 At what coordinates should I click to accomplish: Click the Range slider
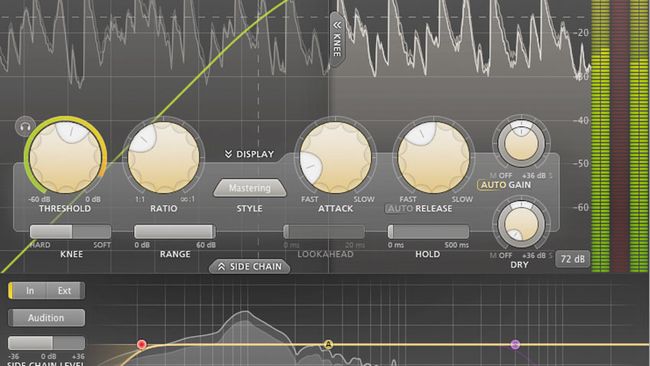click(x=175, y=231)
